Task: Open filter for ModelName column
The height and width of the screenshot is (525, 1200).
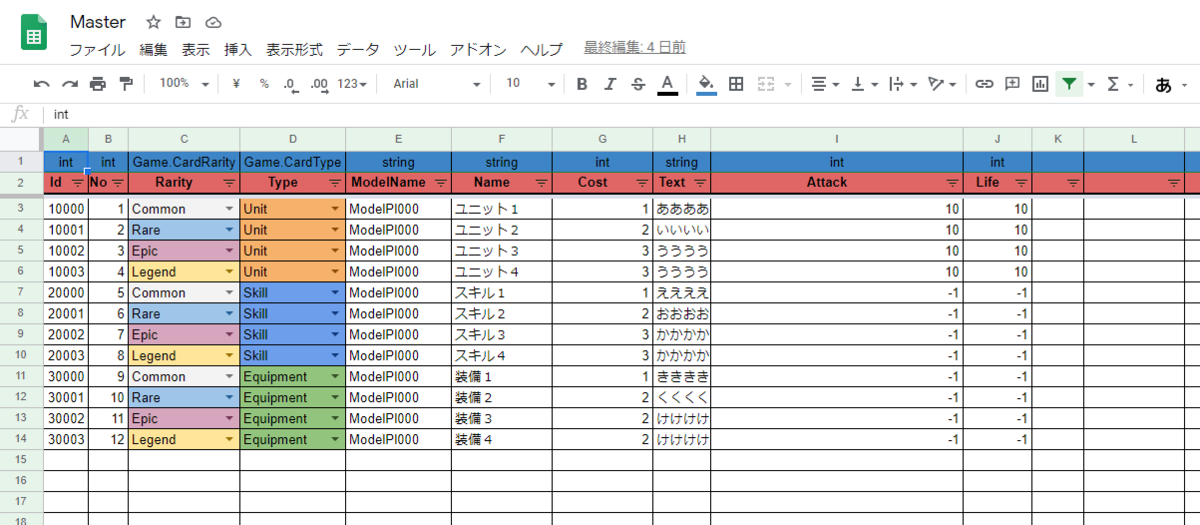Action: [x=440, y=183]
